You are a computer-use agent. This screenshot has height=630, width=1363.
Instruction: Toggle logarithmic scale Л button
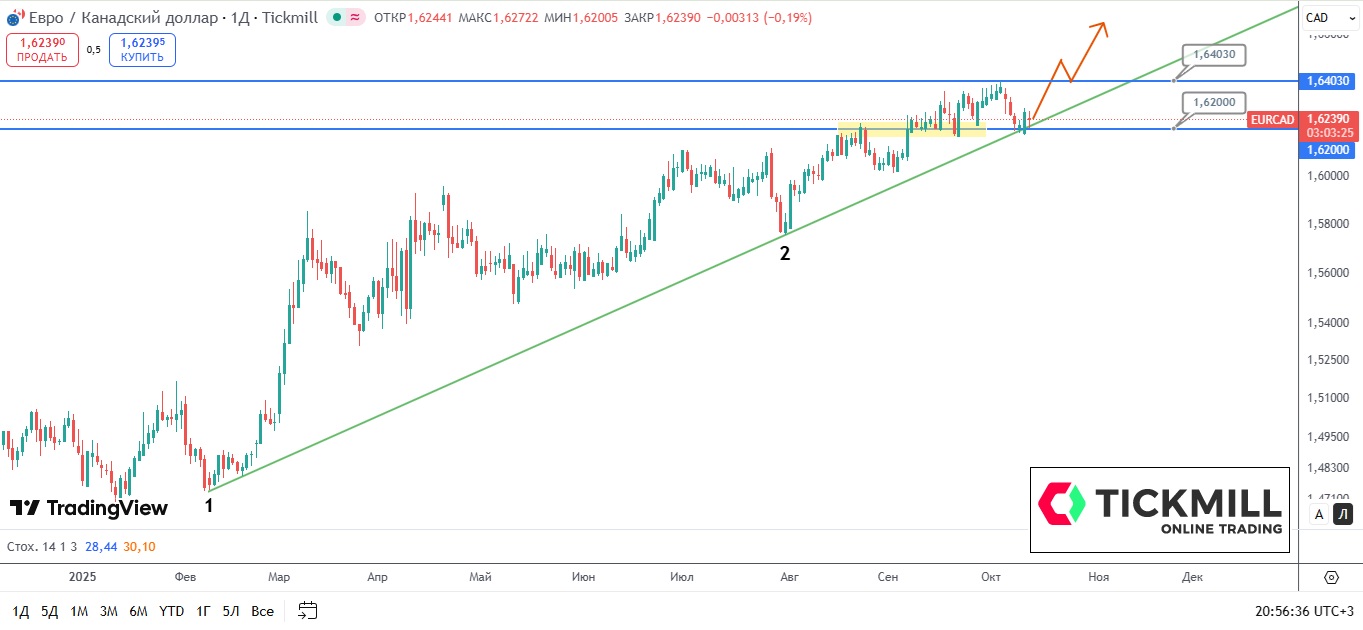[1343, 514]
